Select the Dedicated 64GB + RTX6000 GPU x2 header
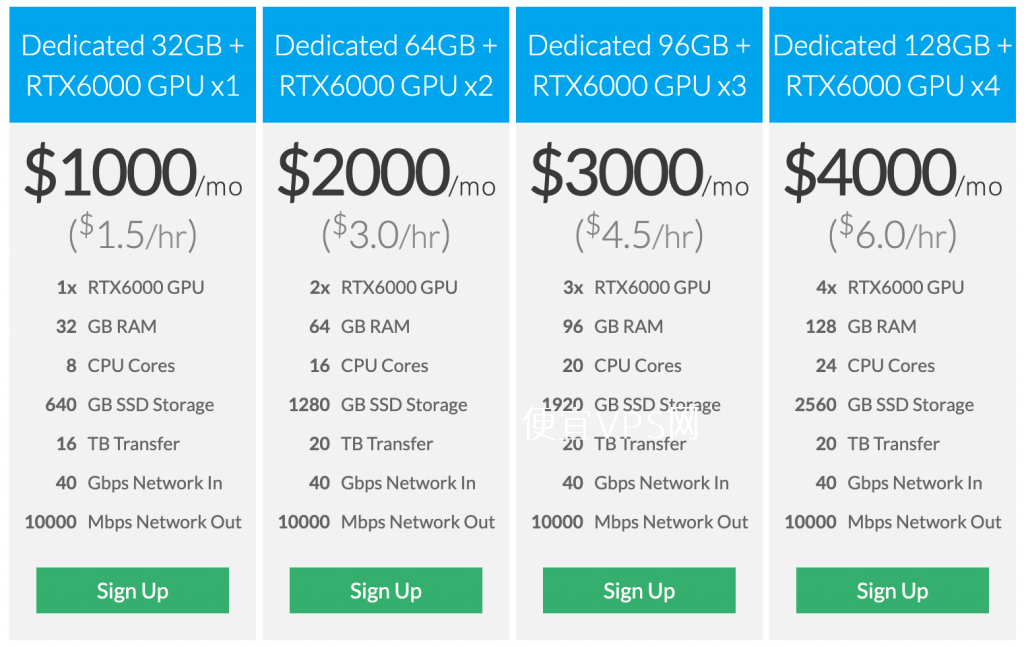This screenshot has width=1024, height=647. click(x=385, y=64)
